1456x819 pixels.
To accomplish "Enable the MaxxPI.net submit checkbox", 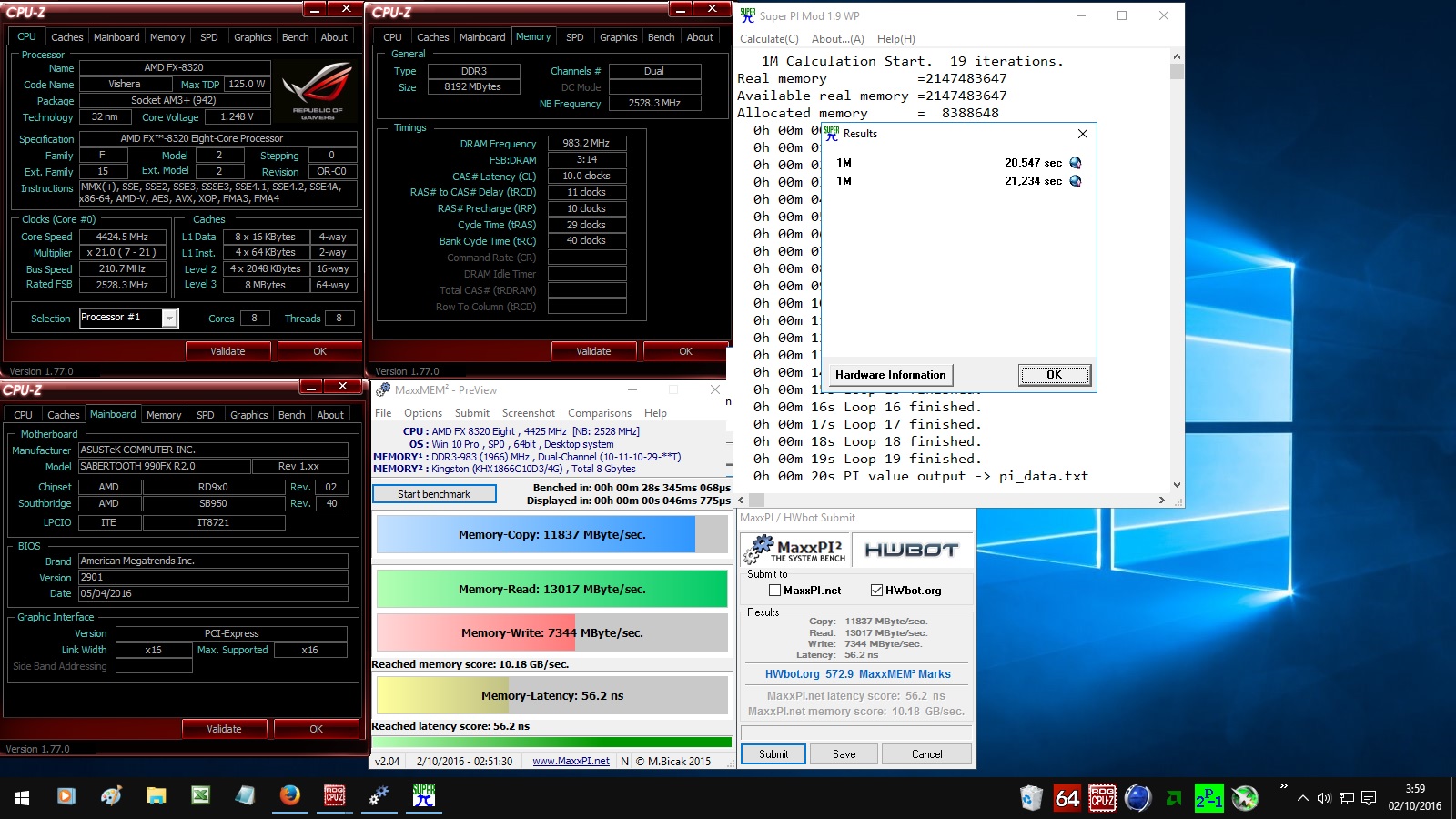I will tap(775, 591).
